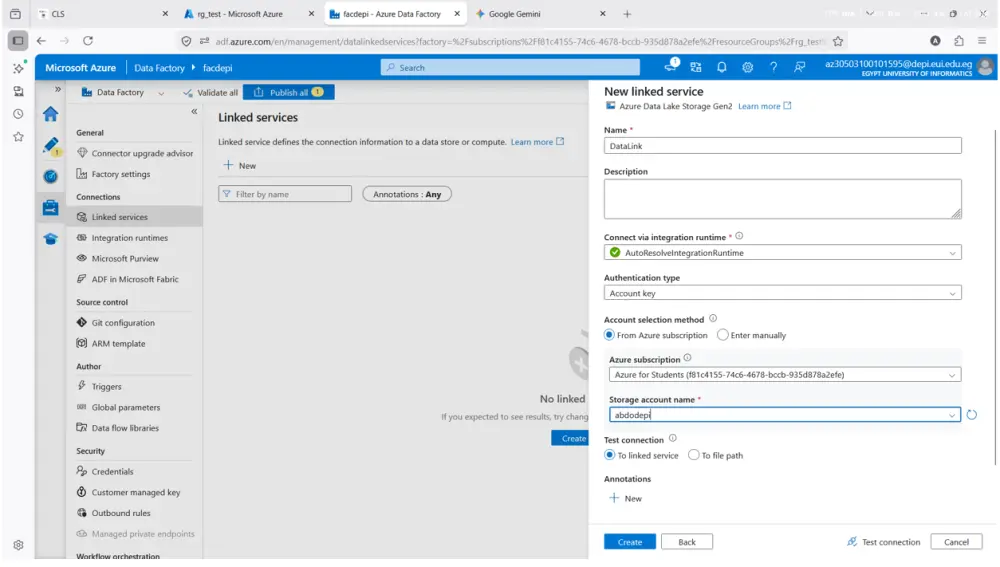Open the Authentication type dropdown
The height and width of the screenshot is (567, 1000).
click(x=783, y=293)
